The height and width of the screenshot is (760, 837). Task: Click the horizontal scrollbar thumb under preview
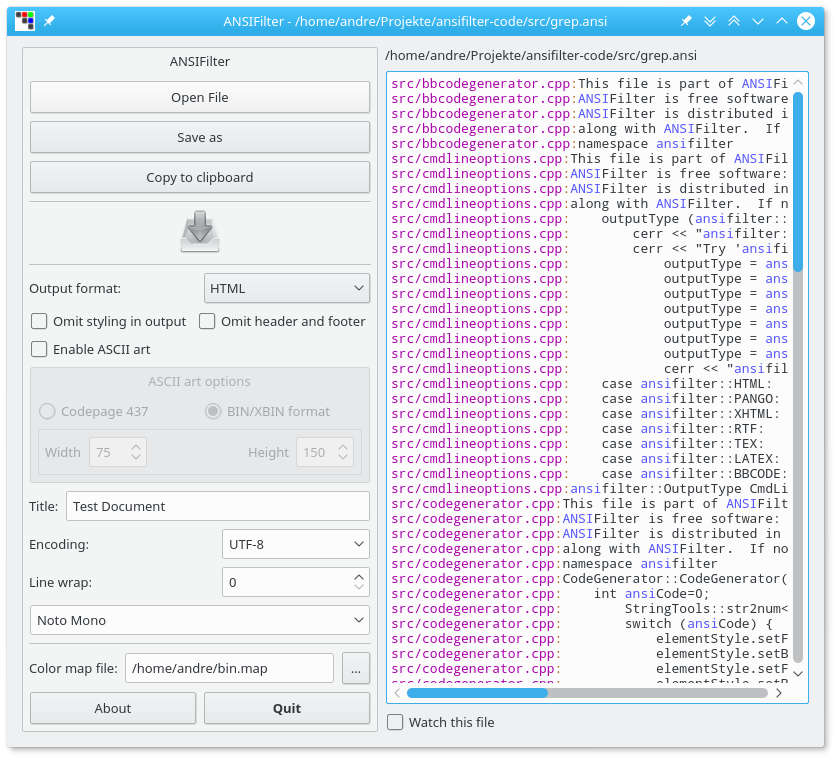point(477,692)
